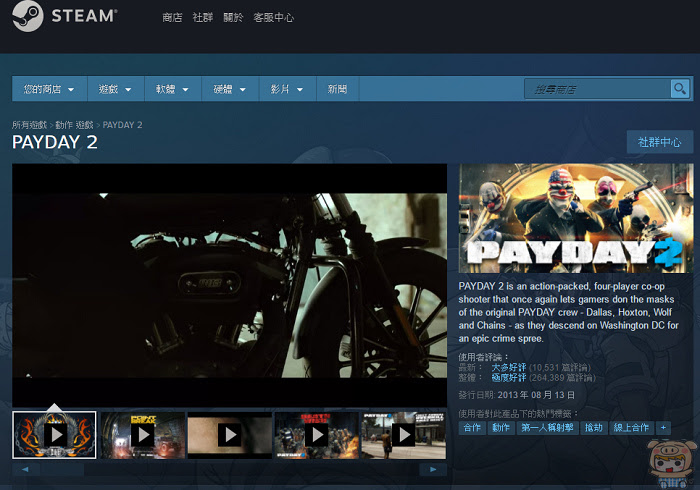Open the 大多好評 recent reviews link

pos(508,367)
